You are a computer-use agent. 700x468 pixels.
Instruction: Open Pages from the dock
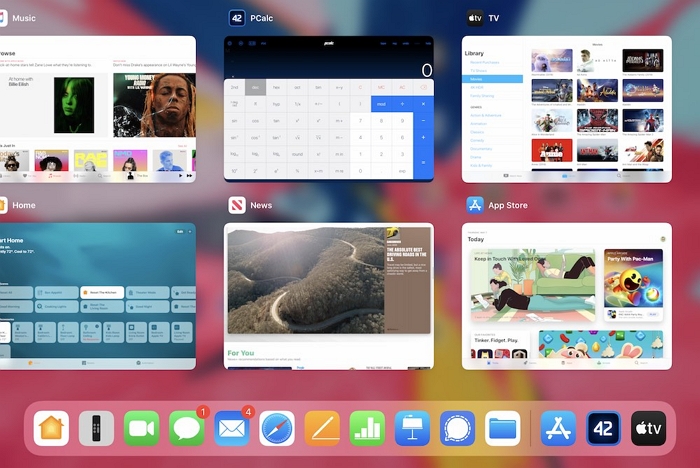pyautogui.click(x=322, y=429)
